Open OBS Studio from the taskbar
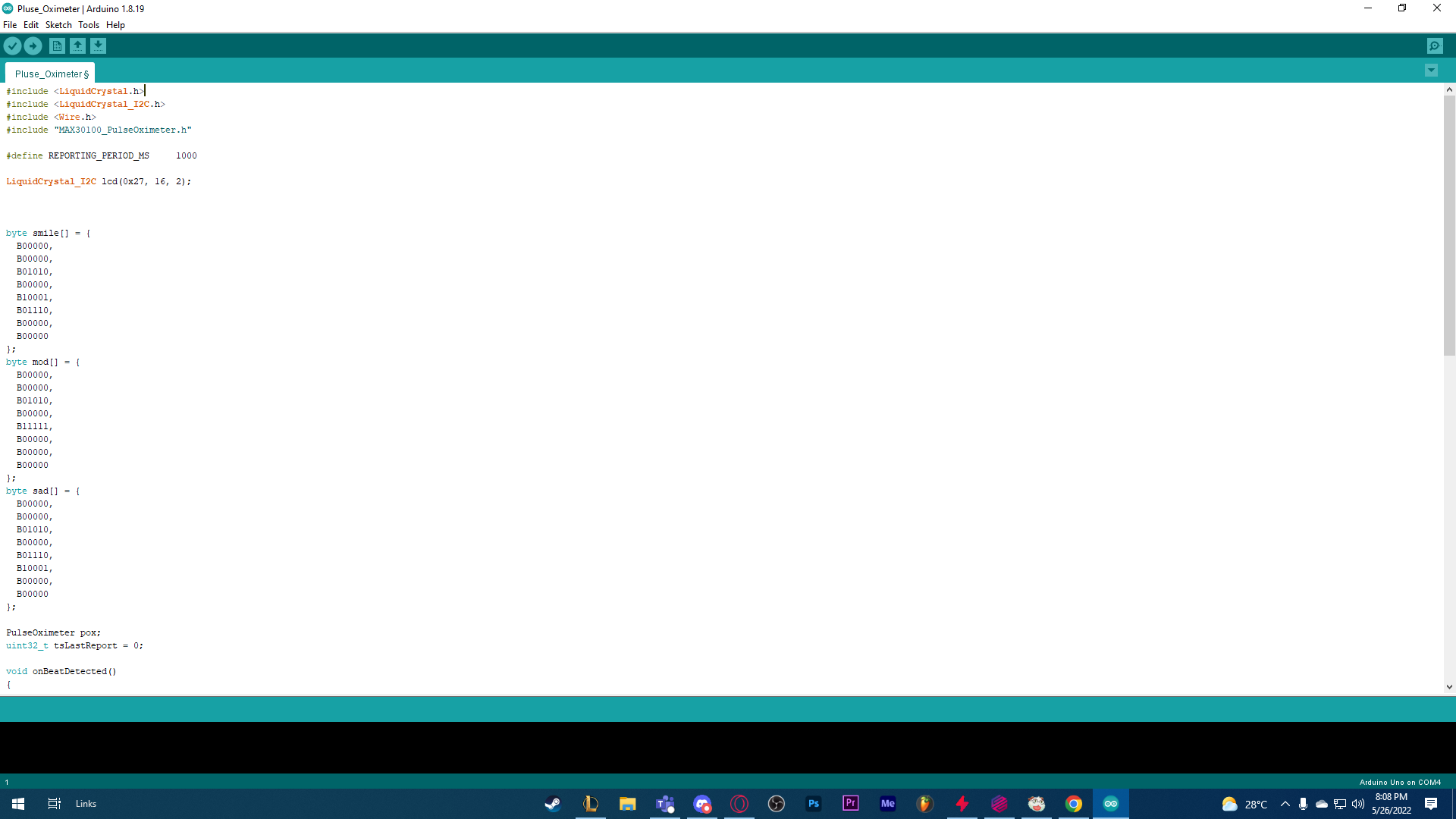This screenshot has width=1456, height=819. pyautogui.click(x=777, y=804)
